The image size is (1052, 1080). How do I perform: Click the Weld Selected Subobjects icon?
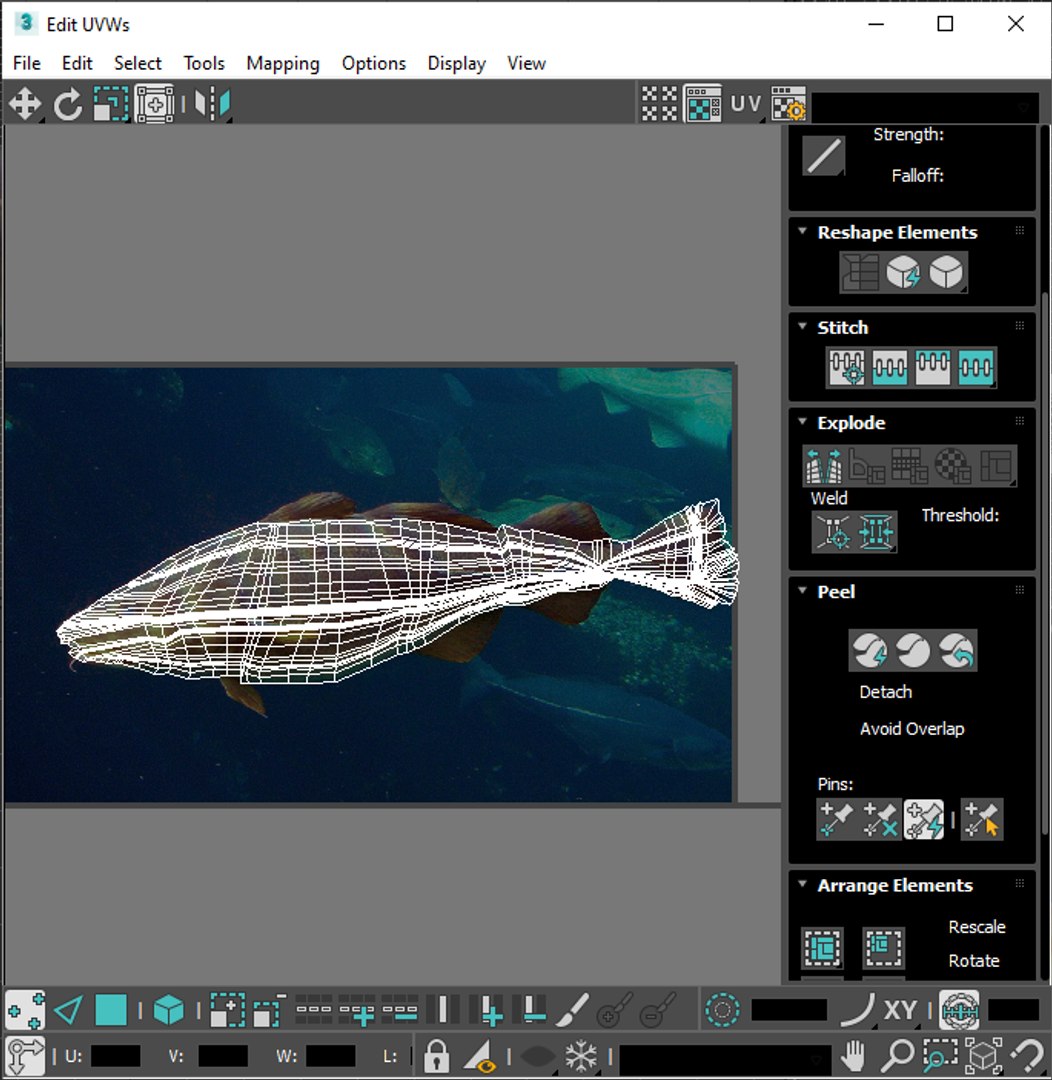click(876, 532)
